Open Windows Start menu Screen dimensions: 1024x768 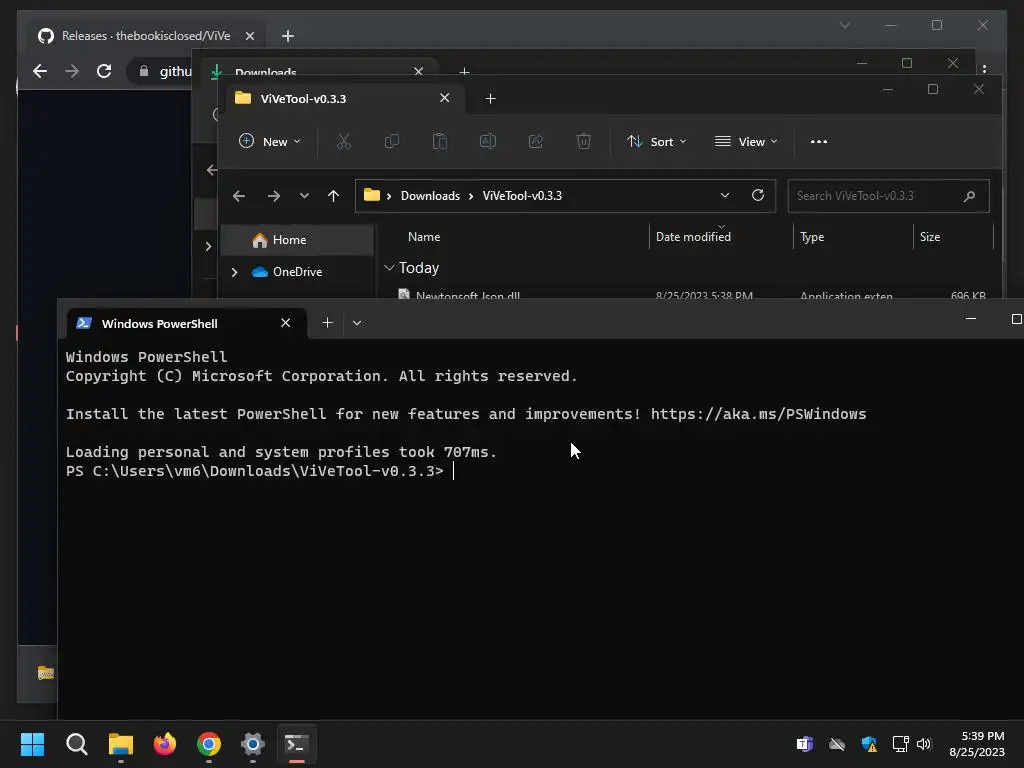click(32, 744)
